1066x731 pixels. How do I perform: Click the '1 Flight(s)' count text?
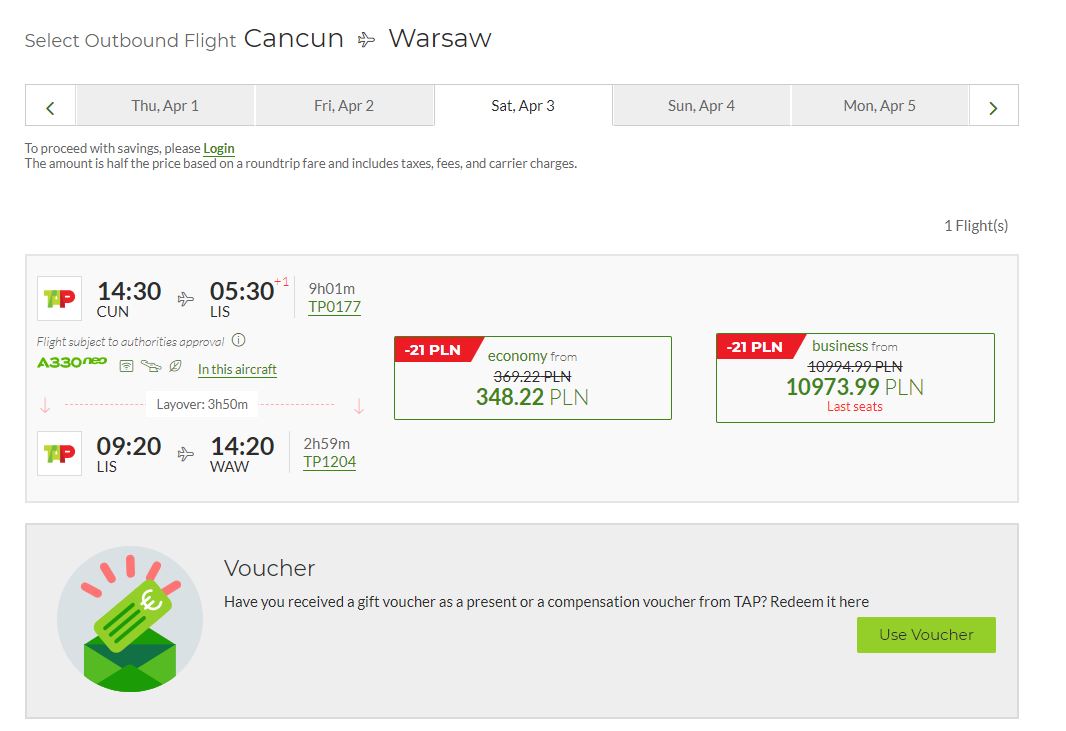pyautogui.click(x=976, y=226)
